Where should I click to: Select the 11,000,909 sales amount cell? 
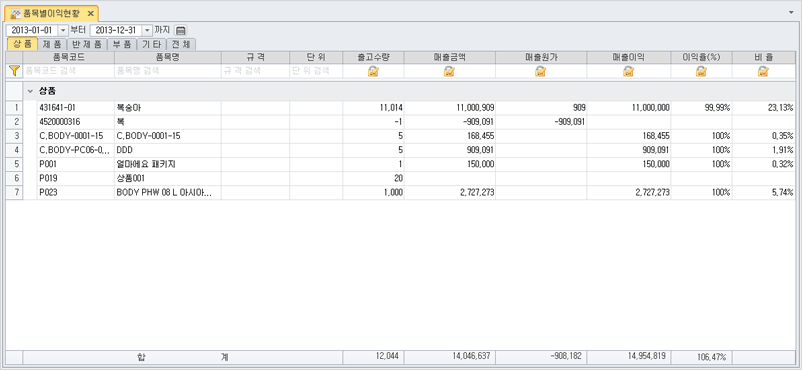(x=450, y=107)
